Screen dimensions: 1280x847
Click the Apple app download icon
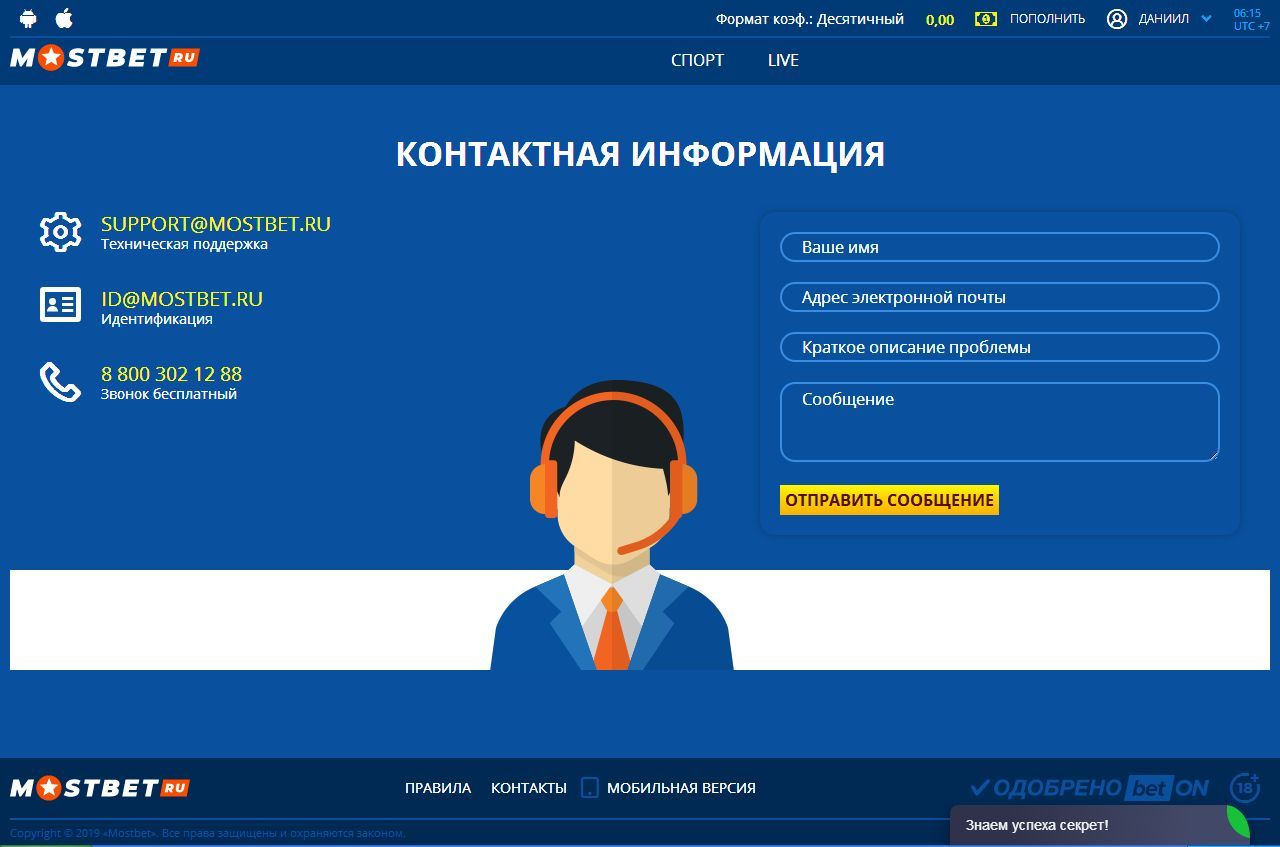[x=64, y=17]
